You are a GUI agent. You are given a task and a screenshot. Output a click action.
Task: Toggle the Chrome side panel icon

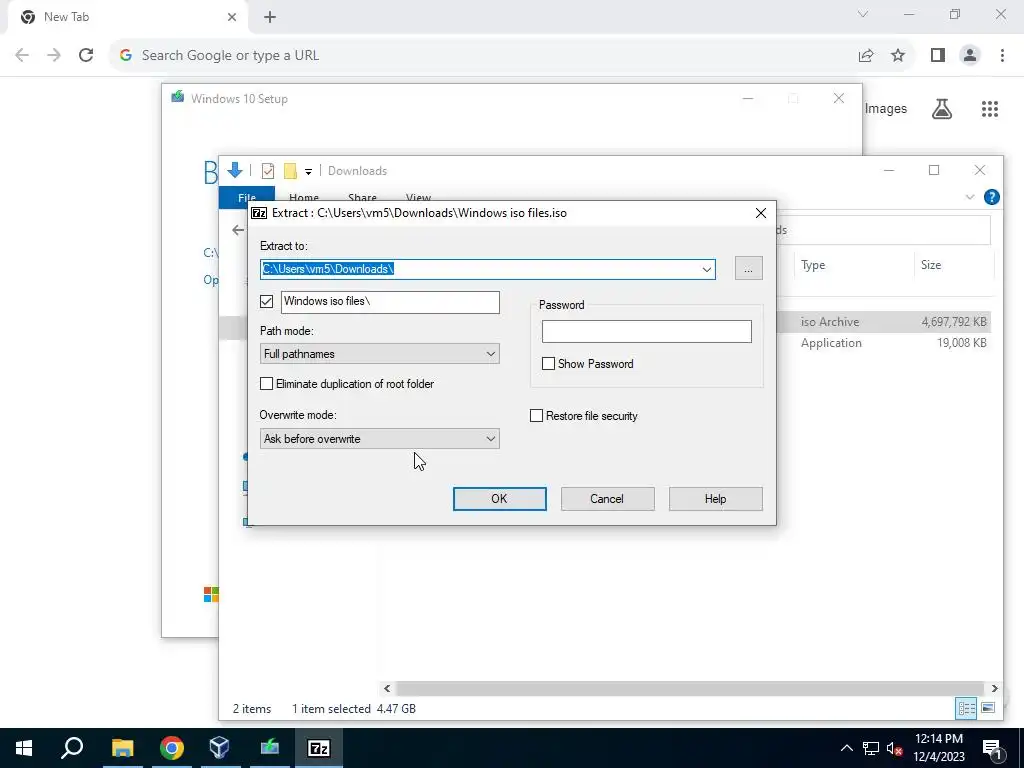(938, 56)
